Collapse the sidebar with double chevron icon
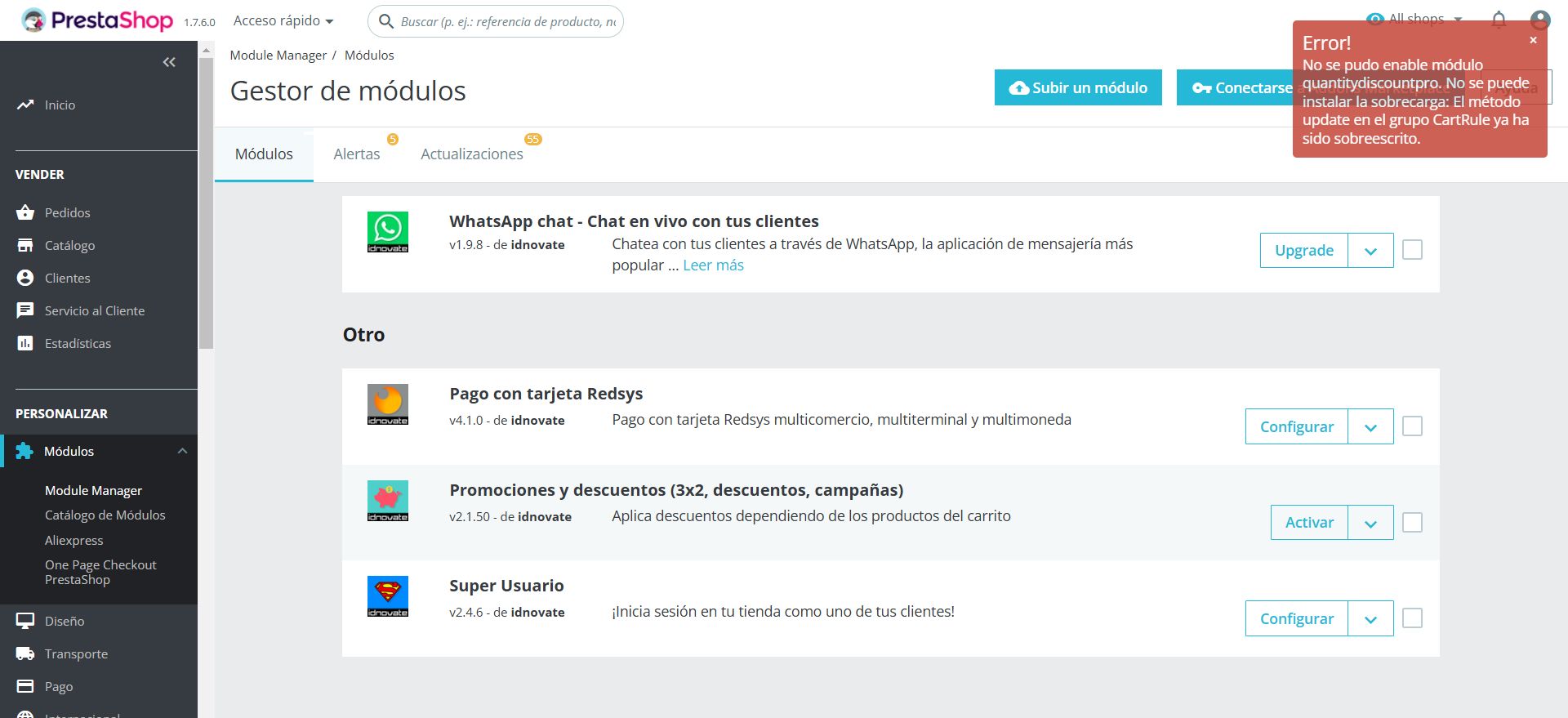 pos(169,62)
